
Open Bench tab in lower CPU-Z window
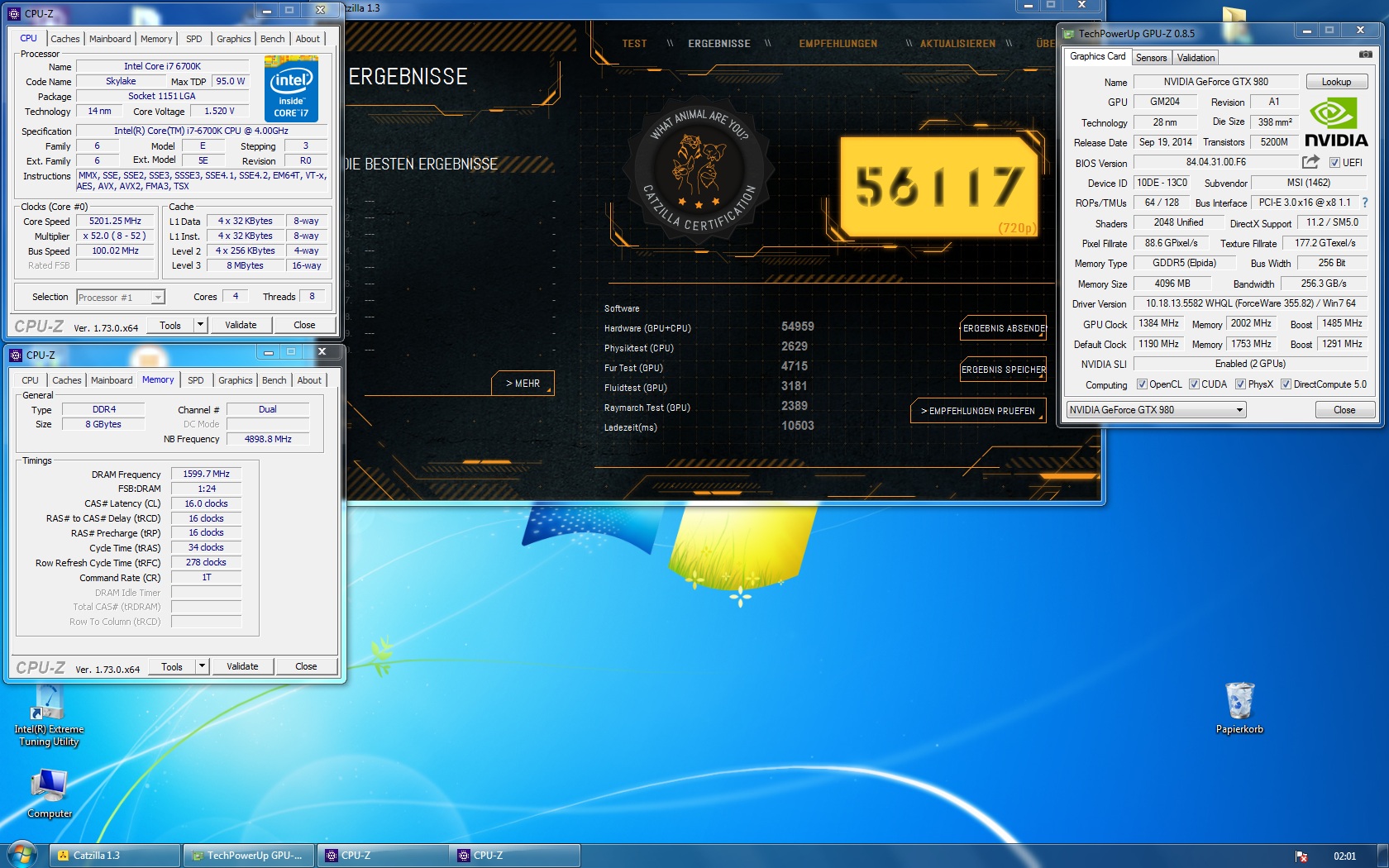coord(274,380)
